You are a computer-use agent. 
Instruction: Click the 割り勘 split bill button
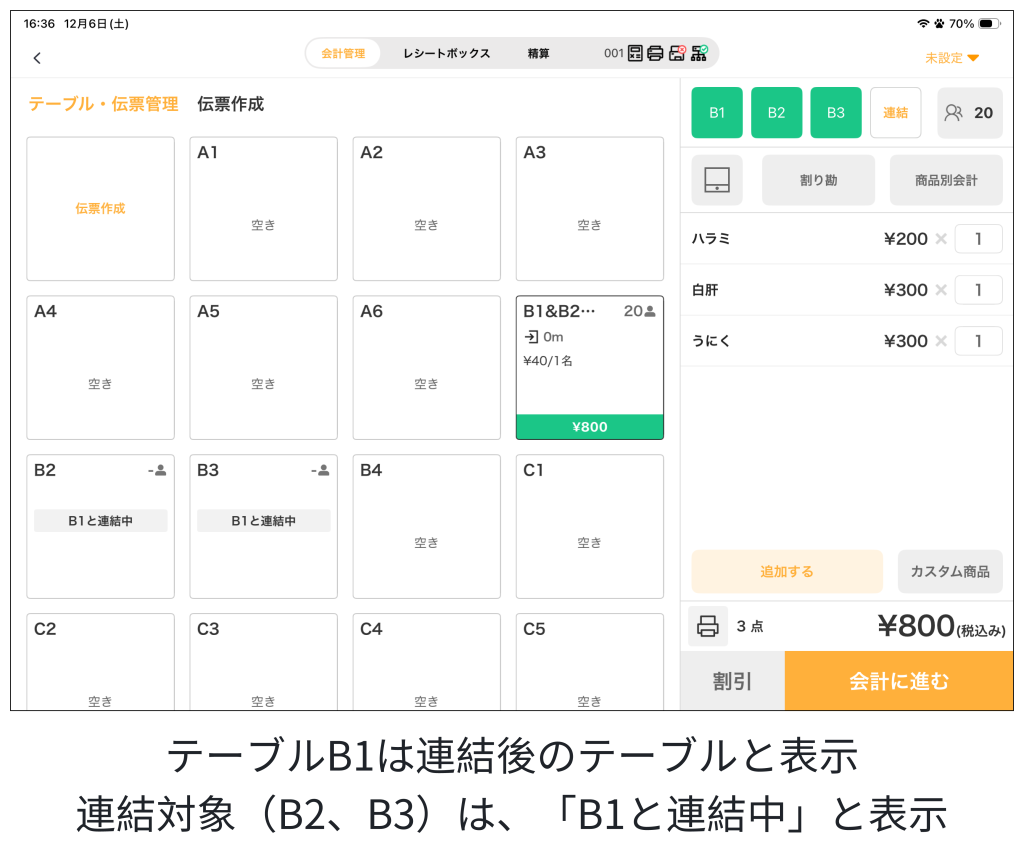(x=818, y=180)
